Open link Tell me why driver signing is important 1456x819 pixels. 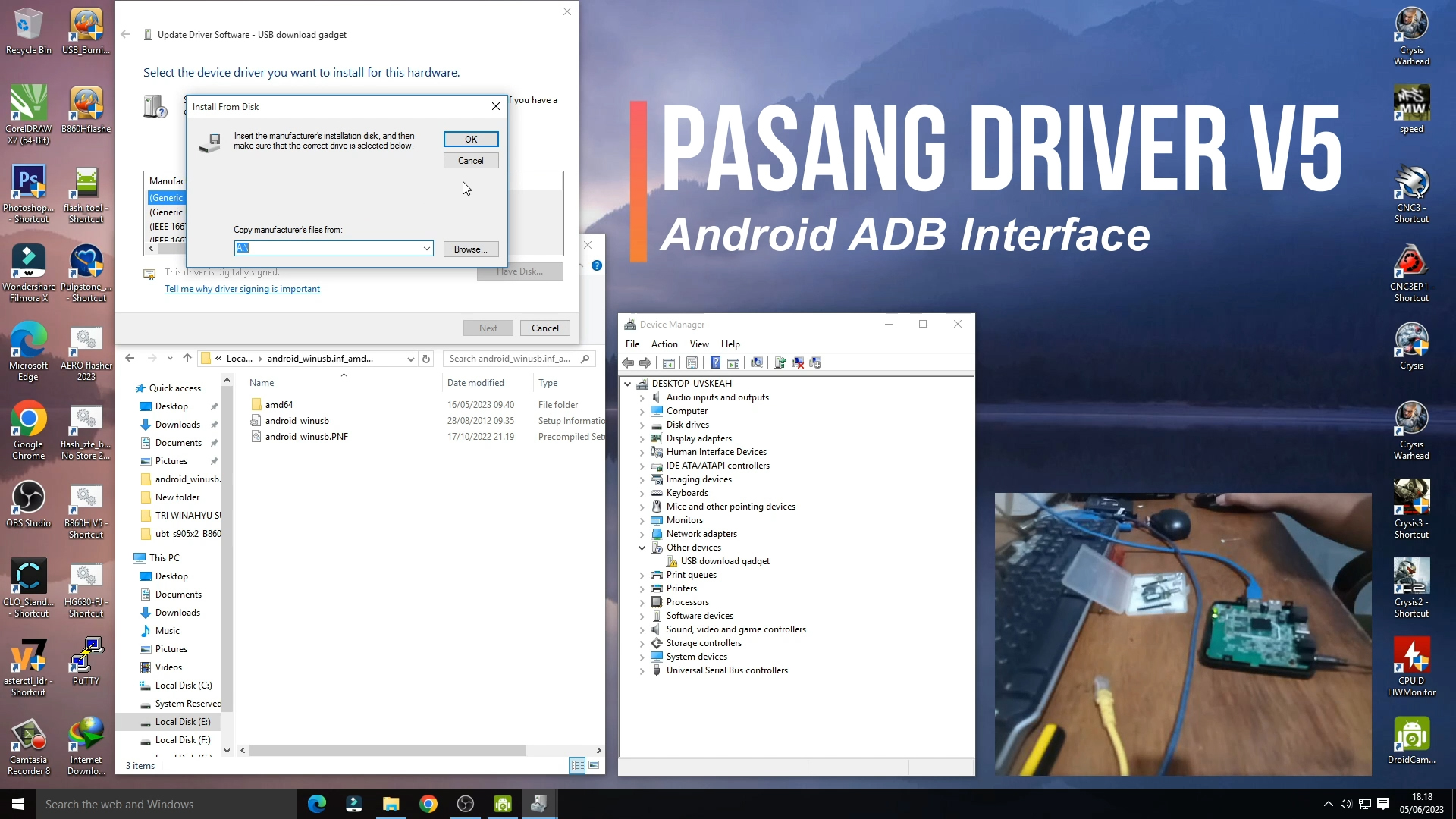point(242,289)
